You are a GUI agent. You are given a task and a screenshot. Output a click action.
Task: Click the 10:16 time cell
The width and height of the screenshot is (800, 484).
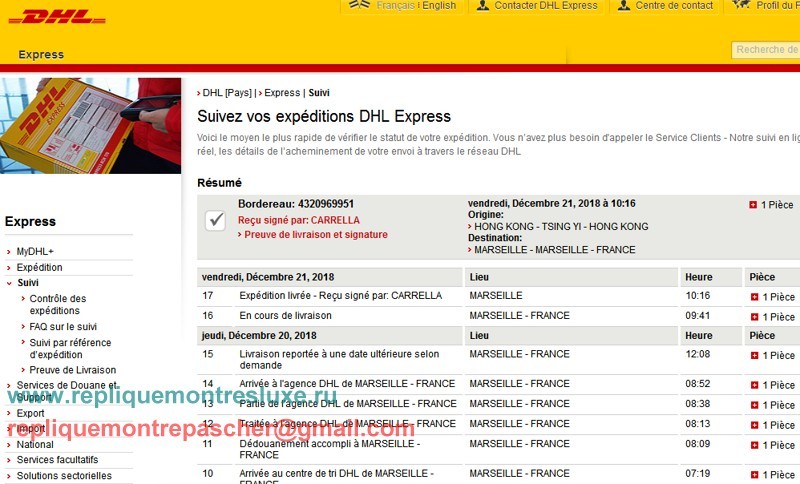pos(697,295)
